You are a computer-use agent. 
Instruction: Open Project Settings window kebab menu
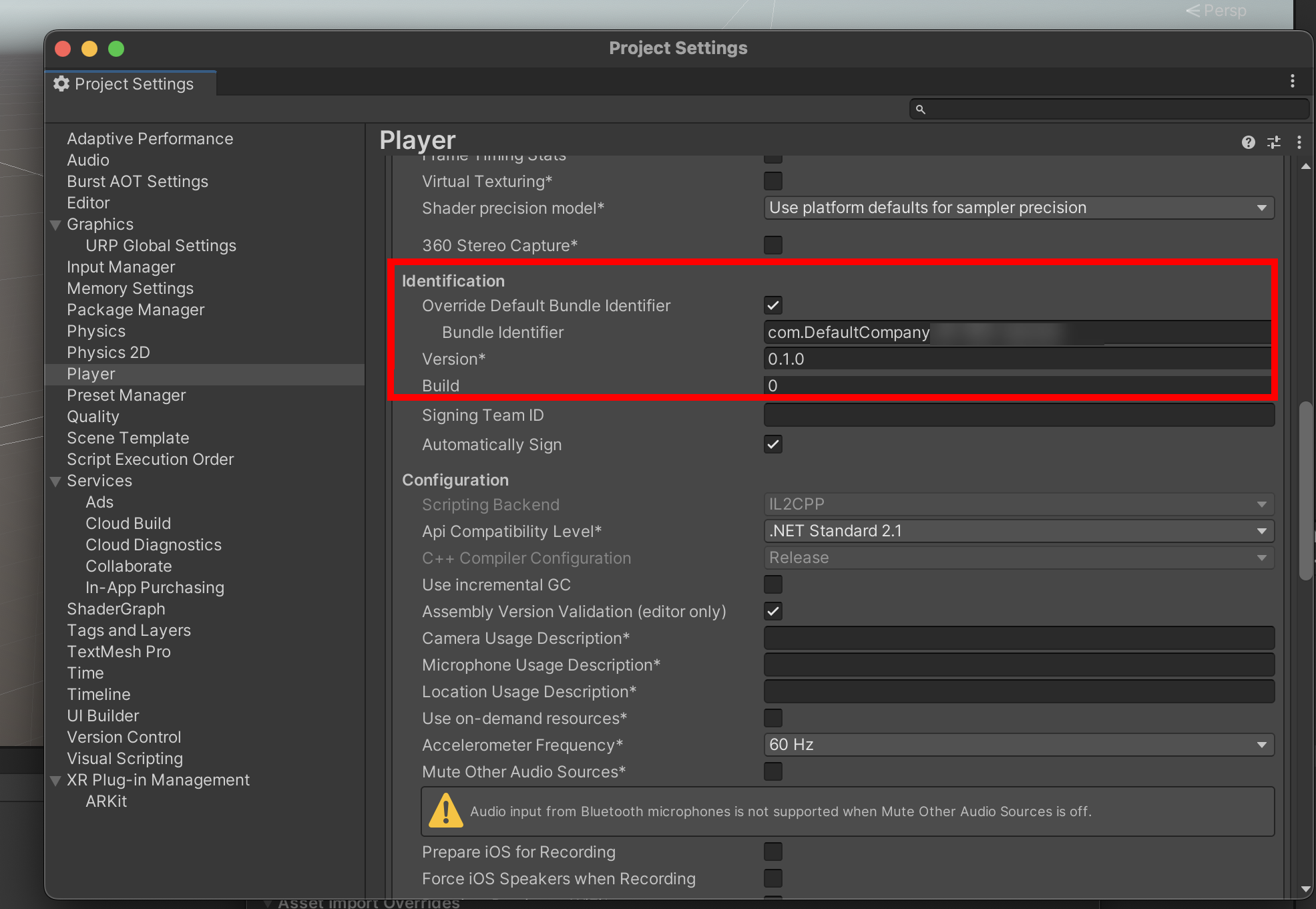point(1293,81)
